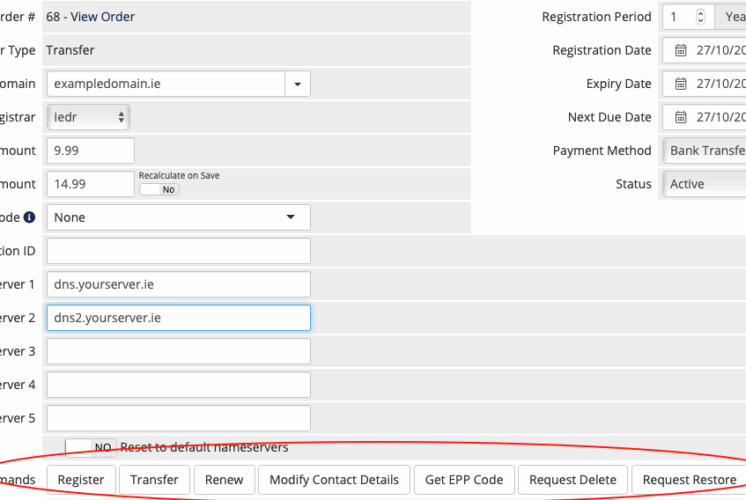Open the exampledomain.ie domain dropdown arrow
Image resolution: width=746 pixels, height=500 pixels.
pos(298,84)
